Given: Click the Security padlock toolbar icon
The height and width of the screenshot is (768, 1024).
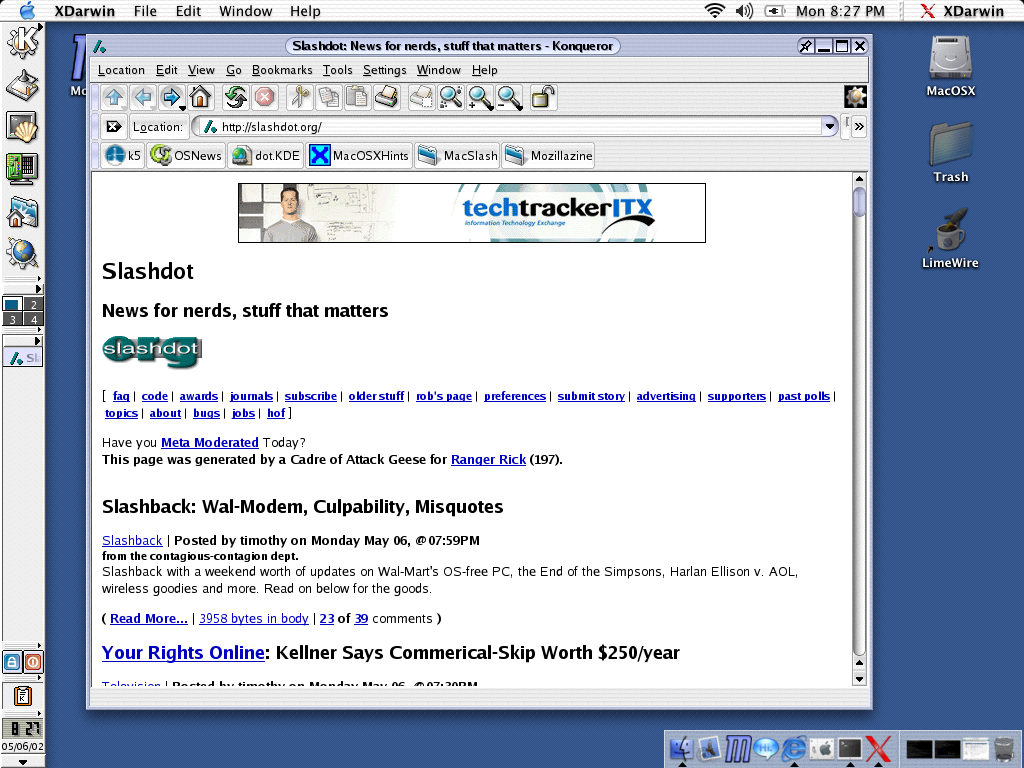Looking at the screenshot, I should (x=543, y=98).
